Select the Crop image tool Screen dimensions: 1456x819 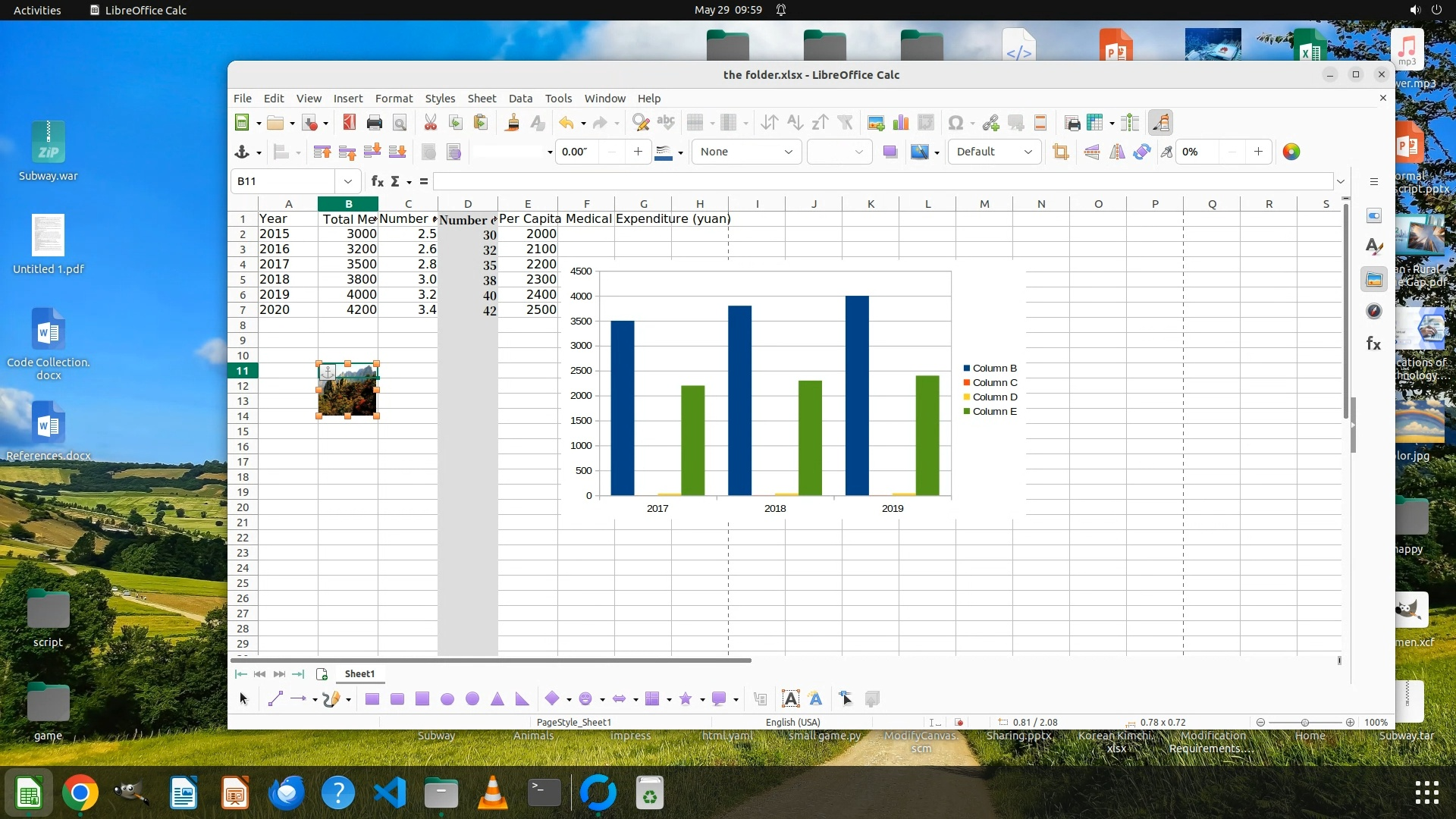[1061, 152]
